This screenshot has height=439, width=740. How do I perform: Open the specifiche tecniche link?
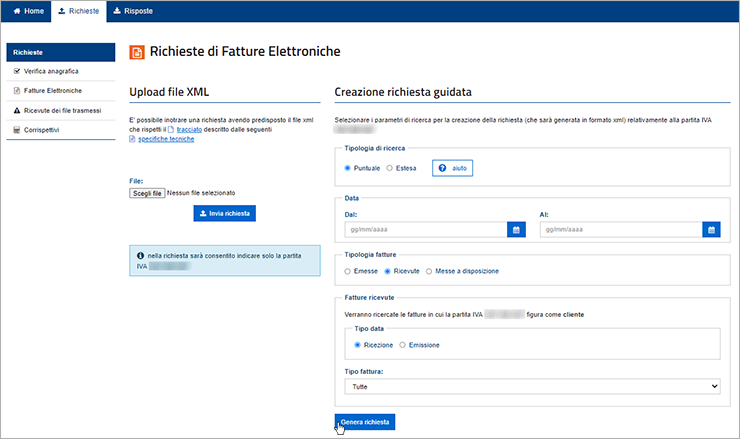[x=166, y=139]
